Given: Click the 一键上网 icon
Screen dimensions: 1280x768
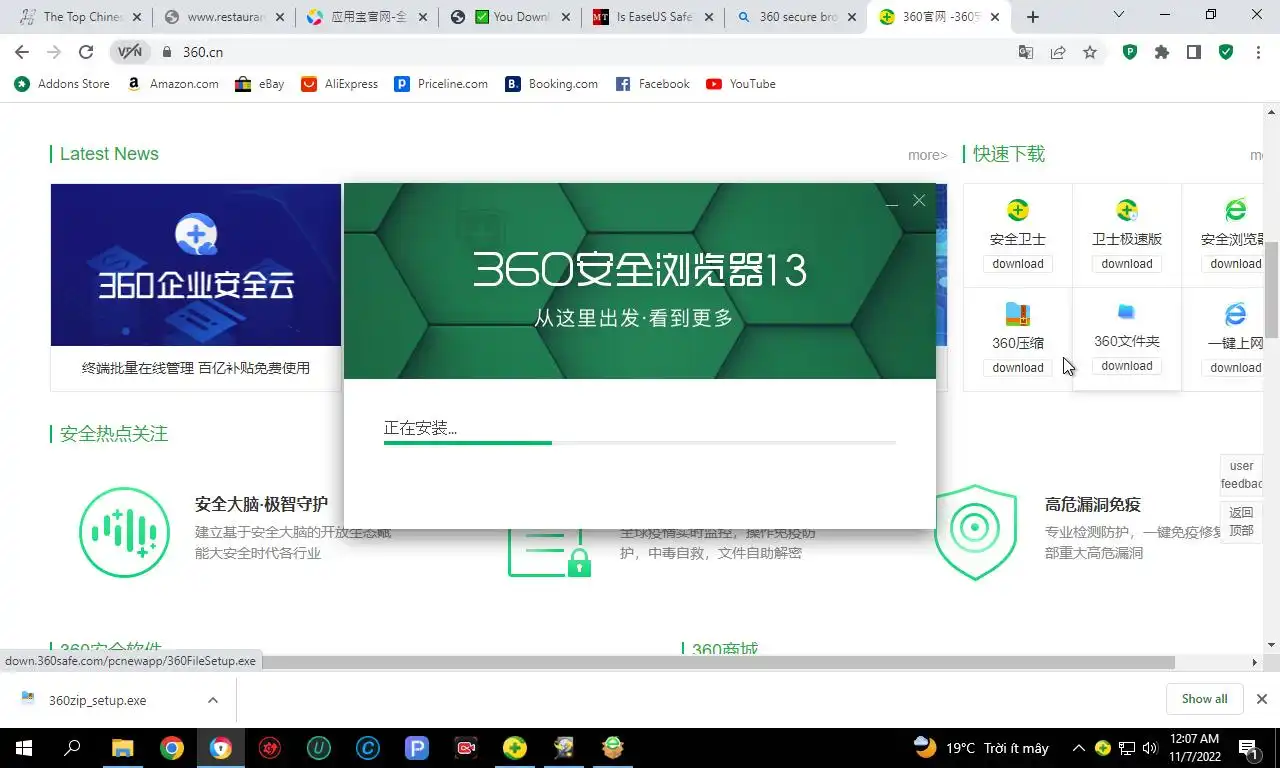Looking at the screenshot, I should point(1236,314).
